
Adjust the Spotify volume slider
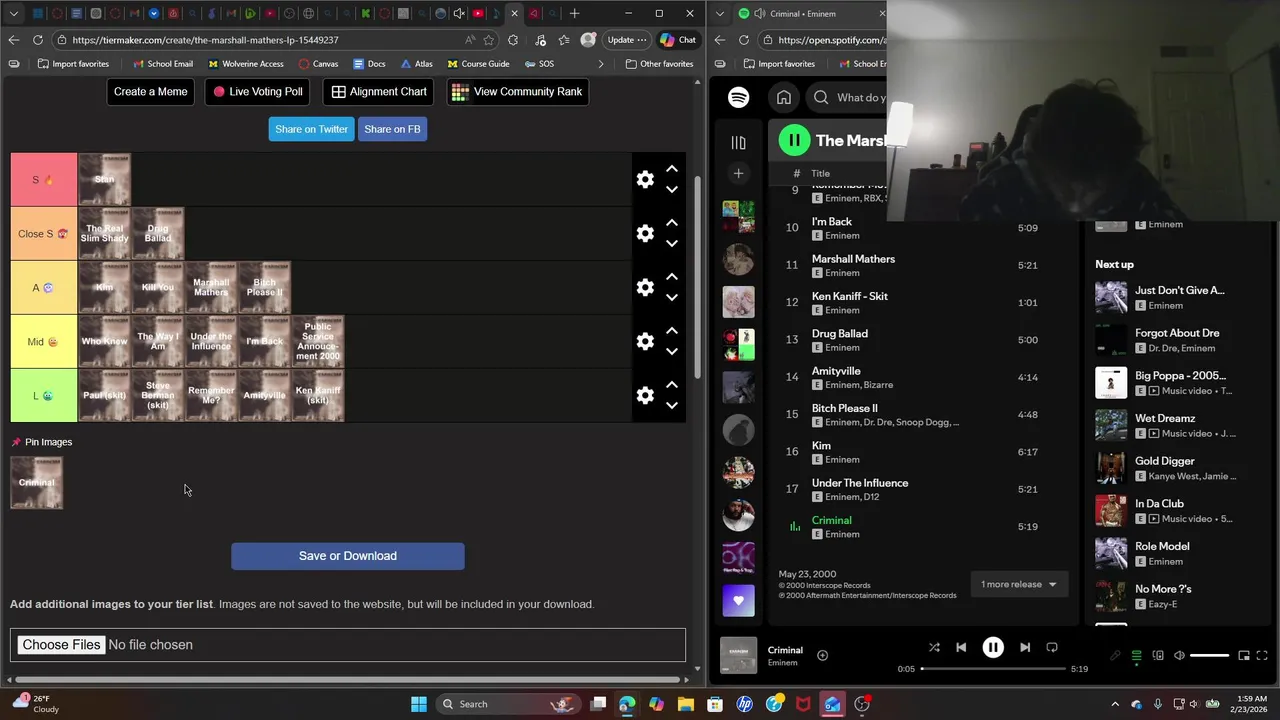point(1209,656)
